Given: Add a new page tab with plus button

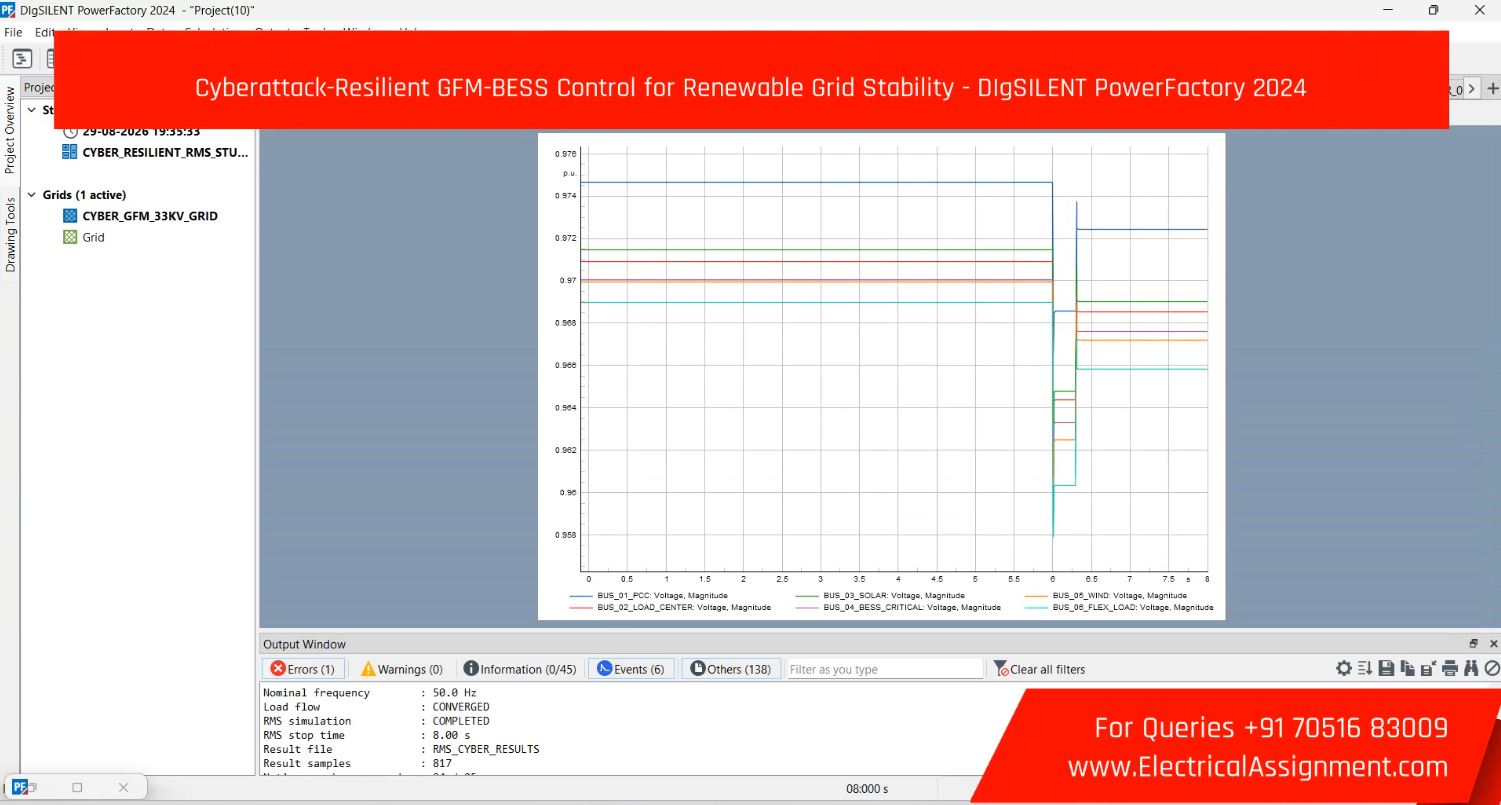Looking at the screenshot, I should [x=1492, y=89].
